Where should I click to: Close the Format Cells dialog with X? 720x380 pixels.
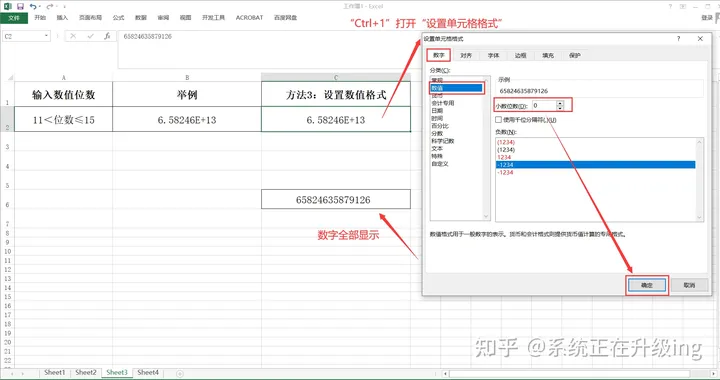click(x=700, y=39)
